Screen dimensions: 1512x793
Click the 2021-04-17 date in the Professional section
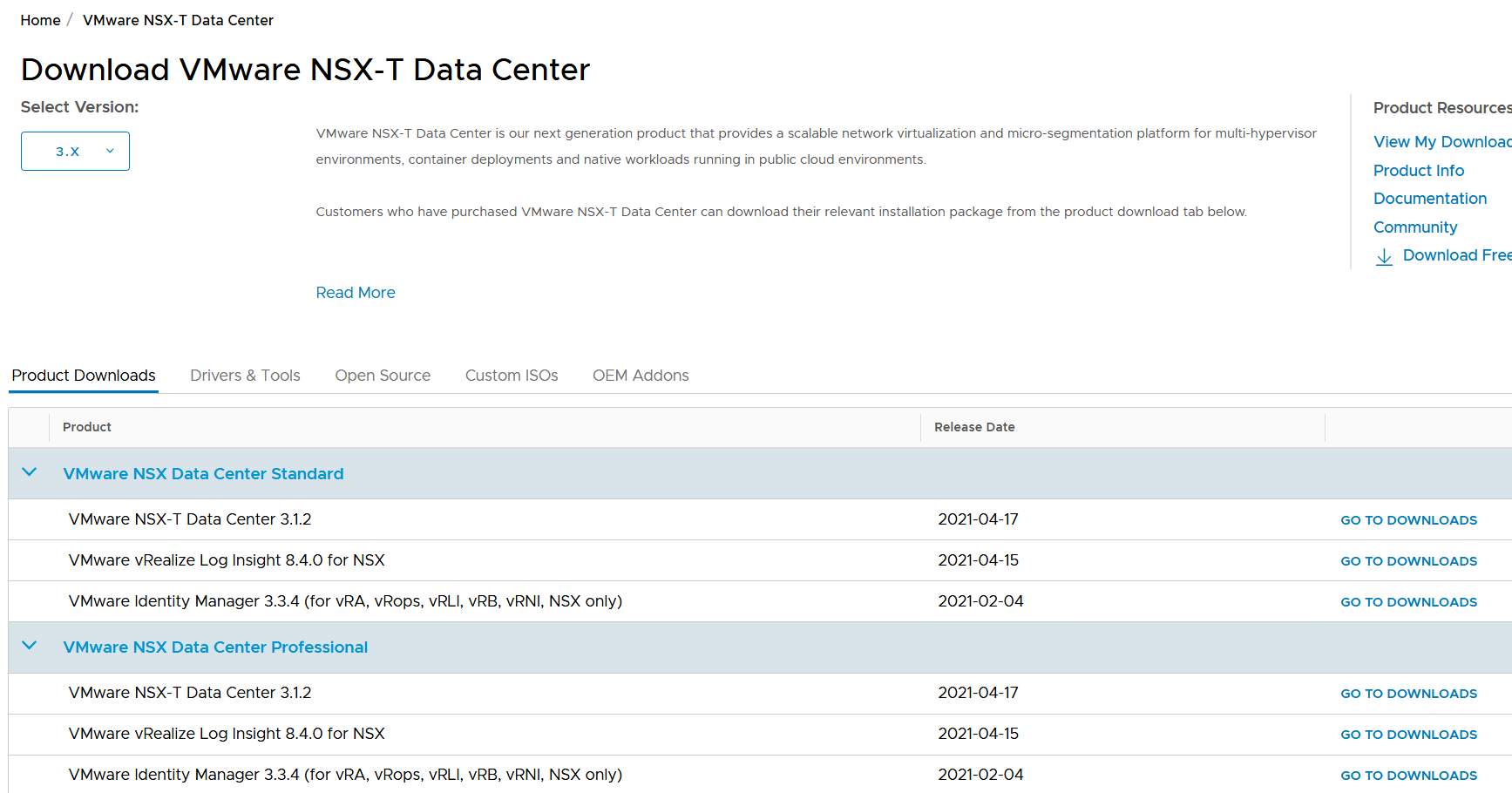click(978, 693)
